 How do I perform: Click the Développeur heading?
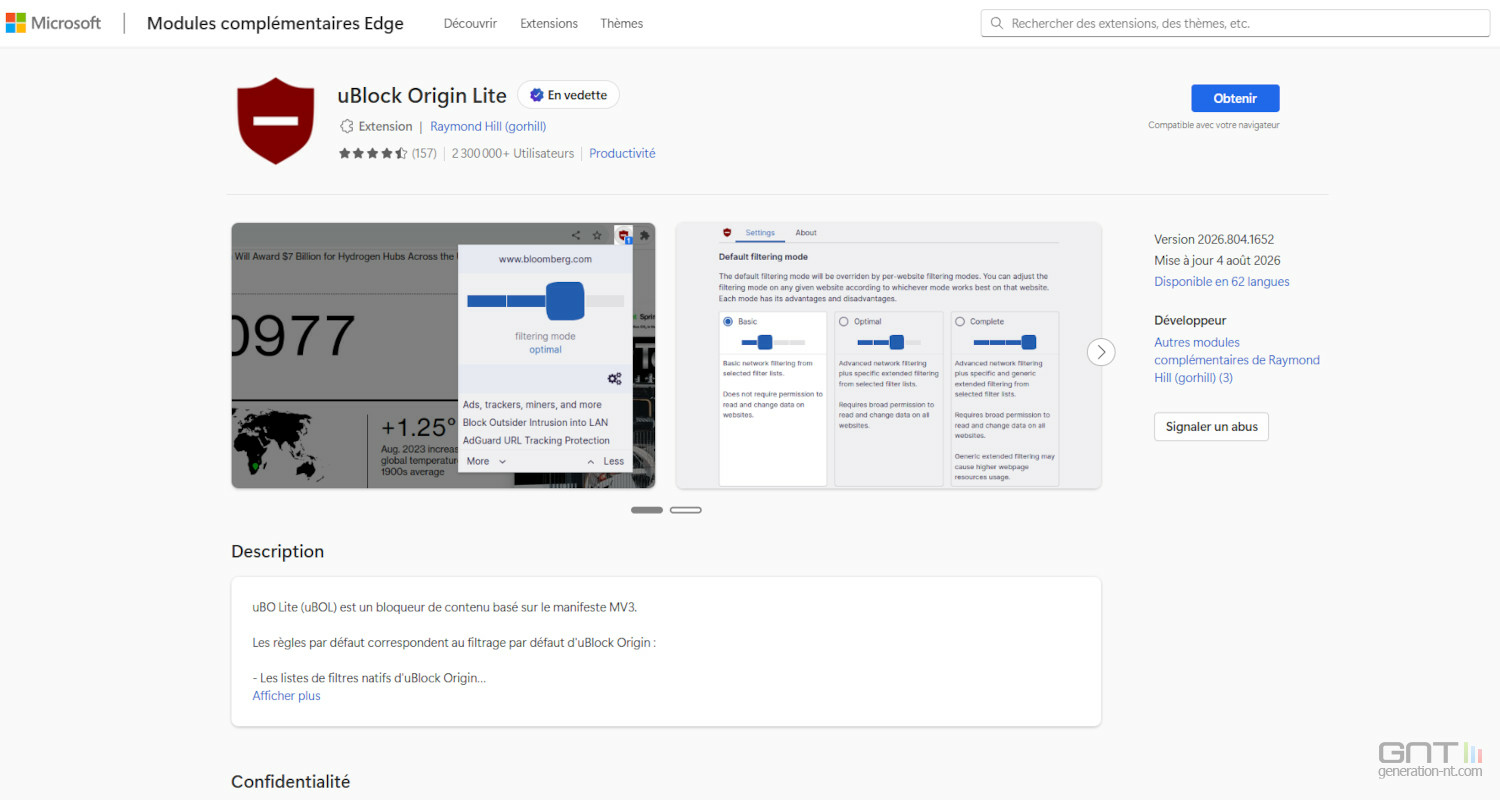coord(1190,320)
